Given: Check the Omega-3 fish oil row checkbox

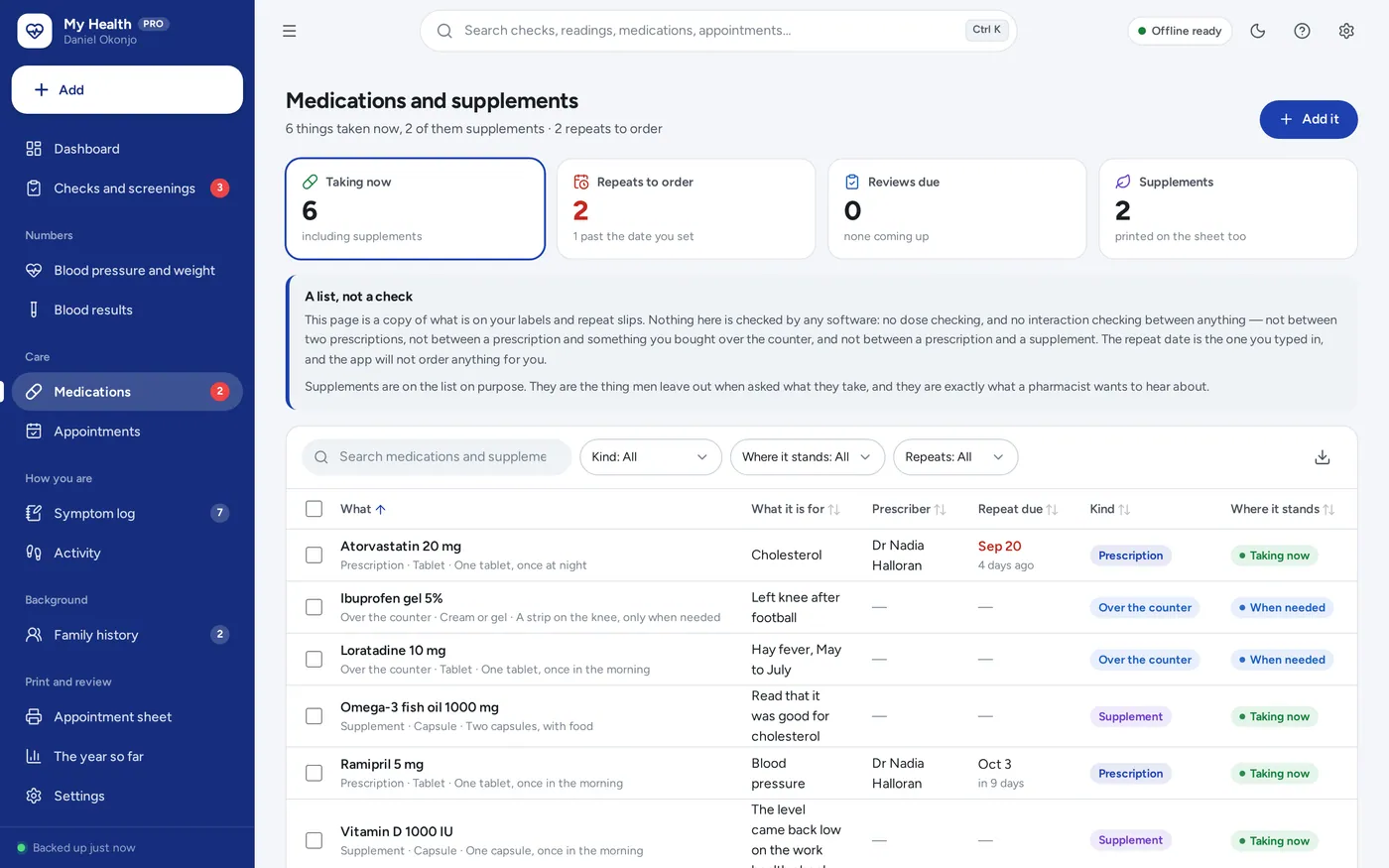Looking at the screenshot, I should click(x=315, y=716).
